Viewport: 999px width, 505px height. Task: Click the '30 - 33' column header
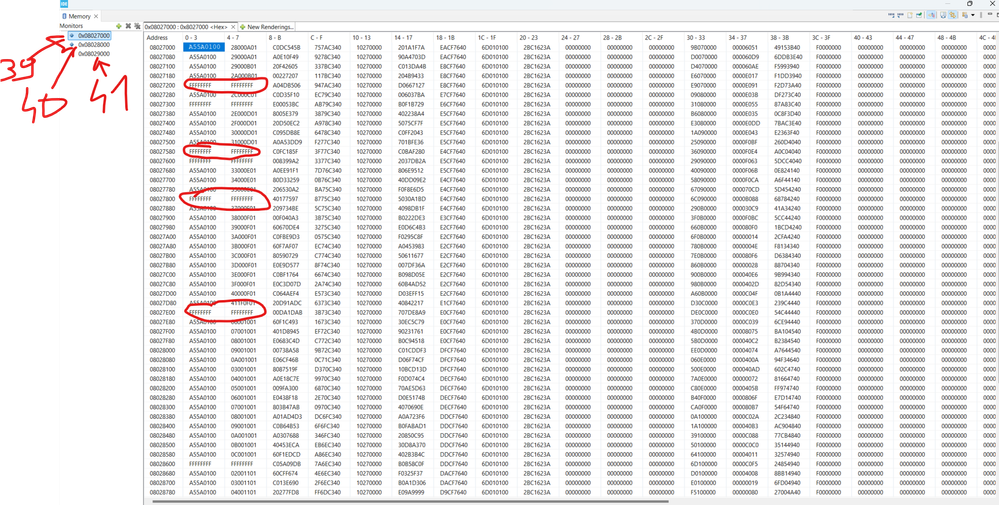click(x=705, y=38)
